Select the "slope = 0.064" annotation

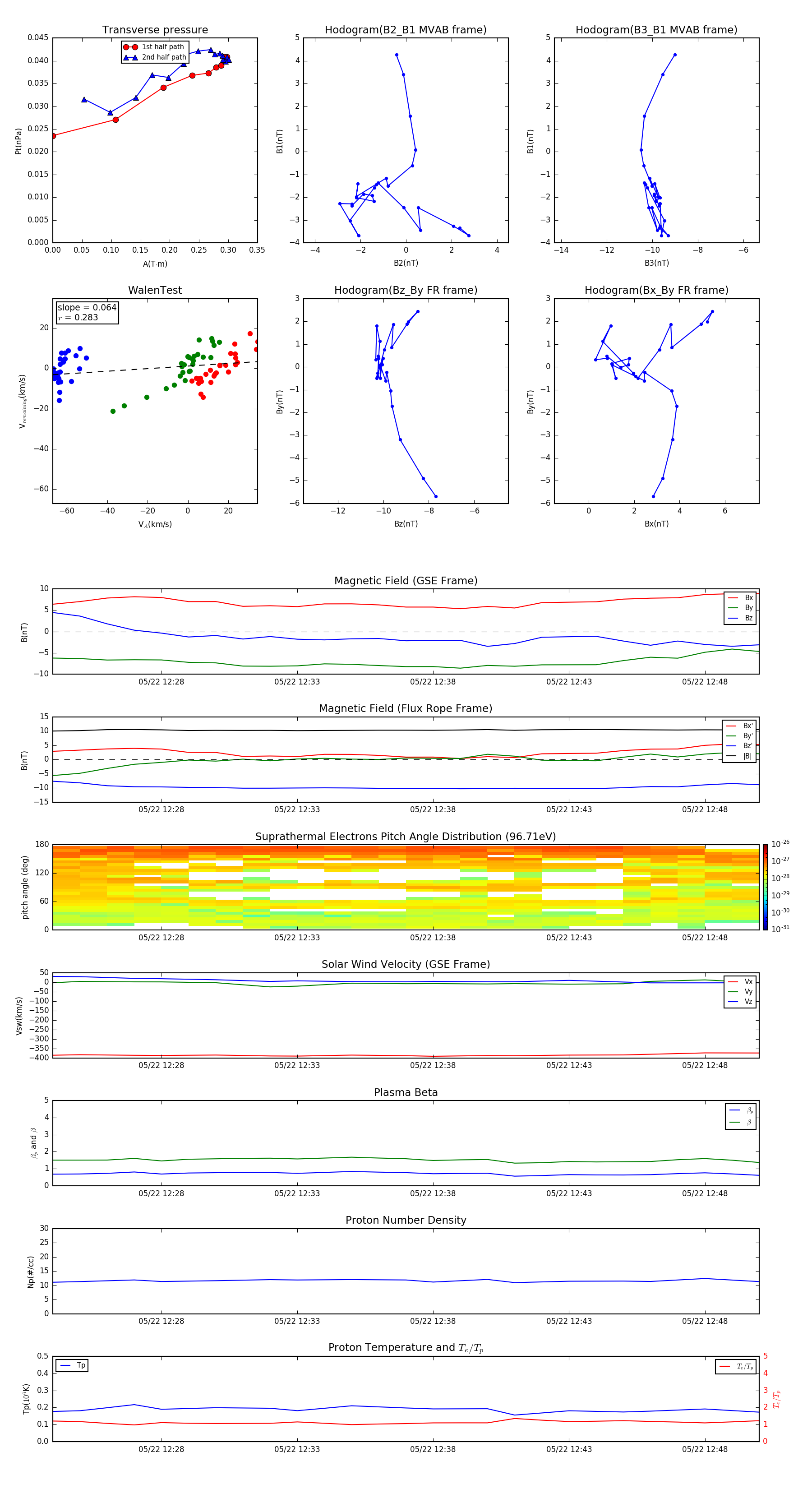[87, 308]
